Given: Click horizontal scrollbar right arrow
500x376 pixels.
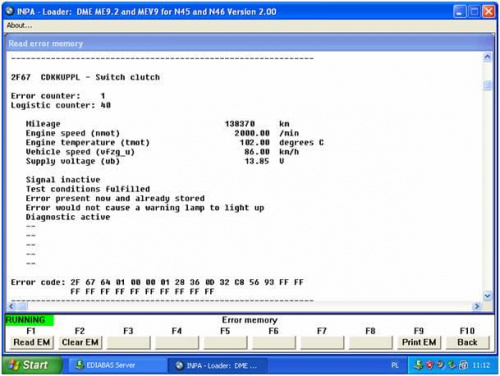Looking at the screenshot, I should (477, 306).
